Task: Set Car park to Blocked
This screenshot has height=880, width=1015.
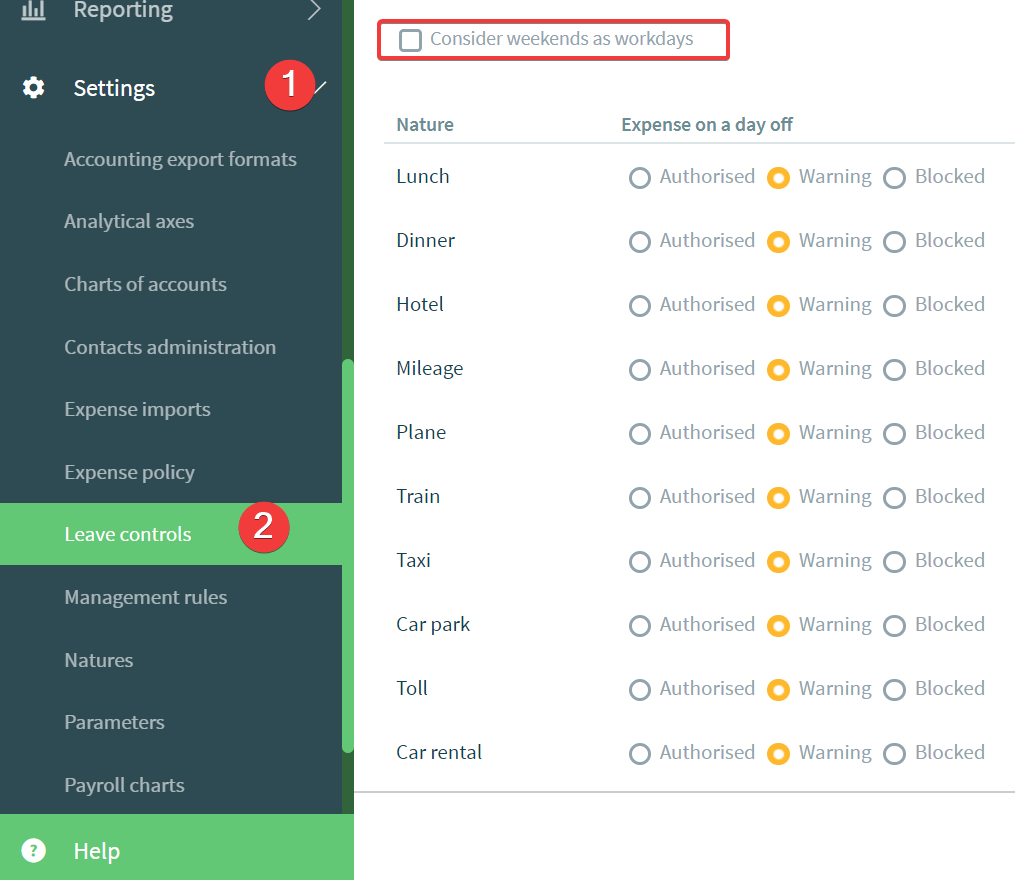Action: click(x=895, y=626)
